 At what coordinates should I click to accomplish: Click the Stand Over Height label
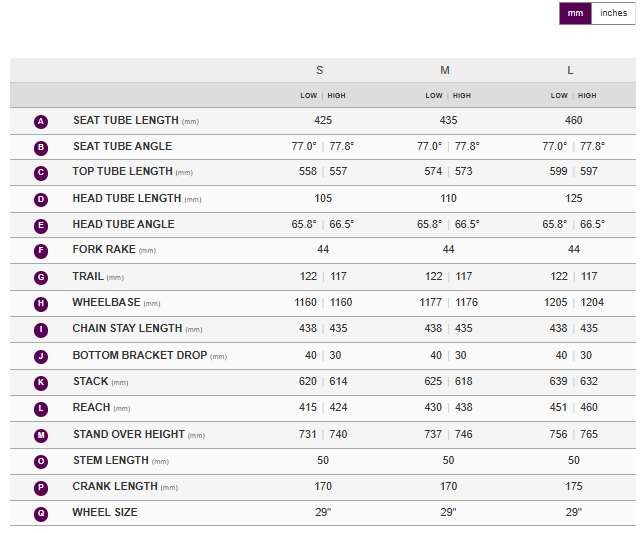128,434
